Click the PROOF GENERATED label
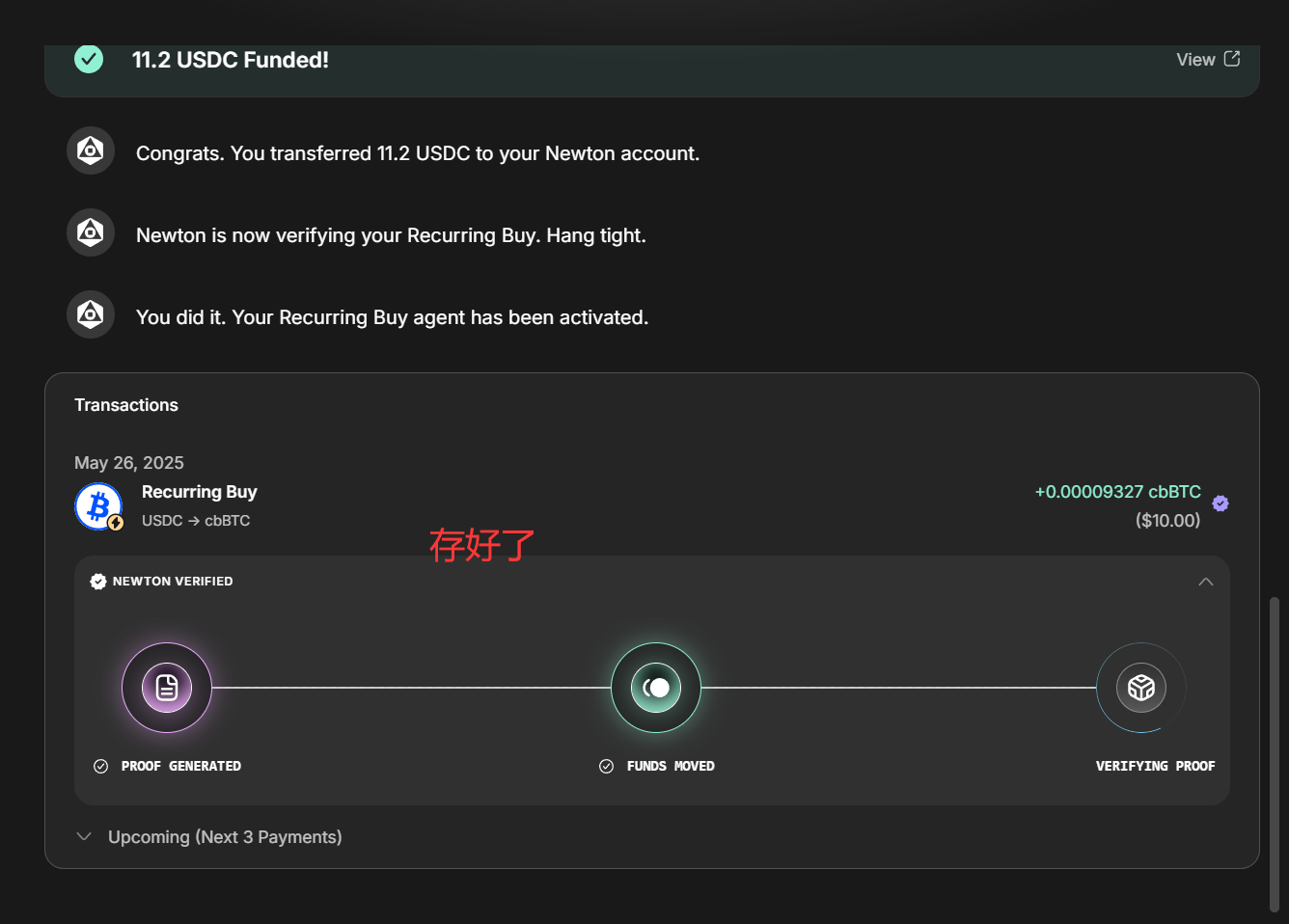 [181, 766]
